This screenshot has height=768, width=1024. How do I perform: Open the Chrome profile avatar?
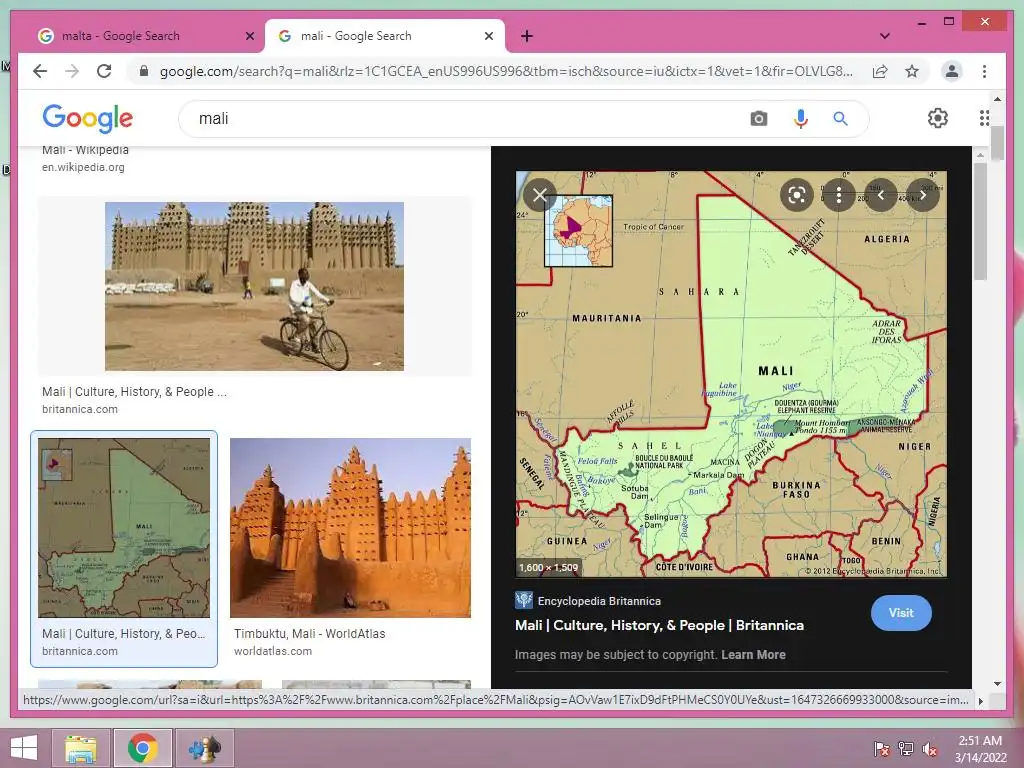click(952, 71)
